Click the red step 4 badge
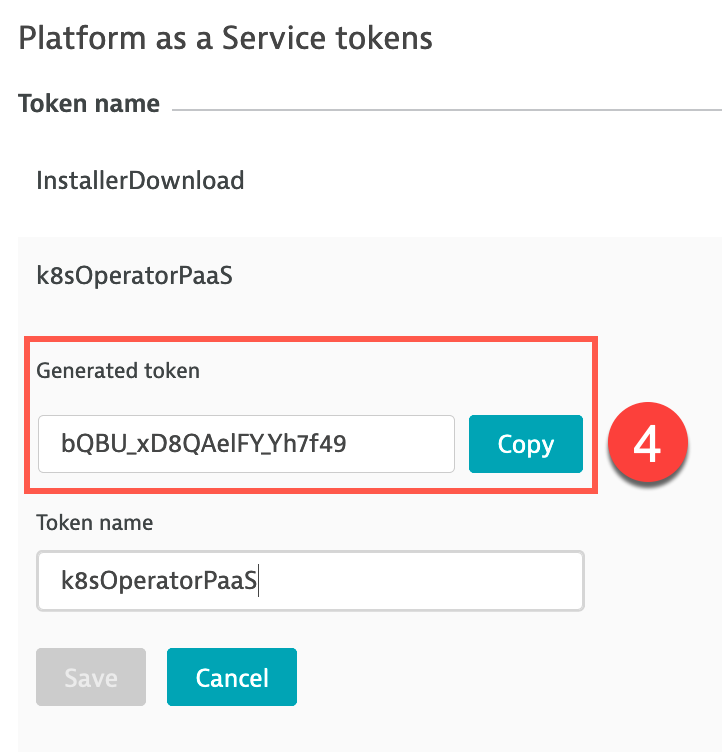Screen dimensions: 722x752 648,443
